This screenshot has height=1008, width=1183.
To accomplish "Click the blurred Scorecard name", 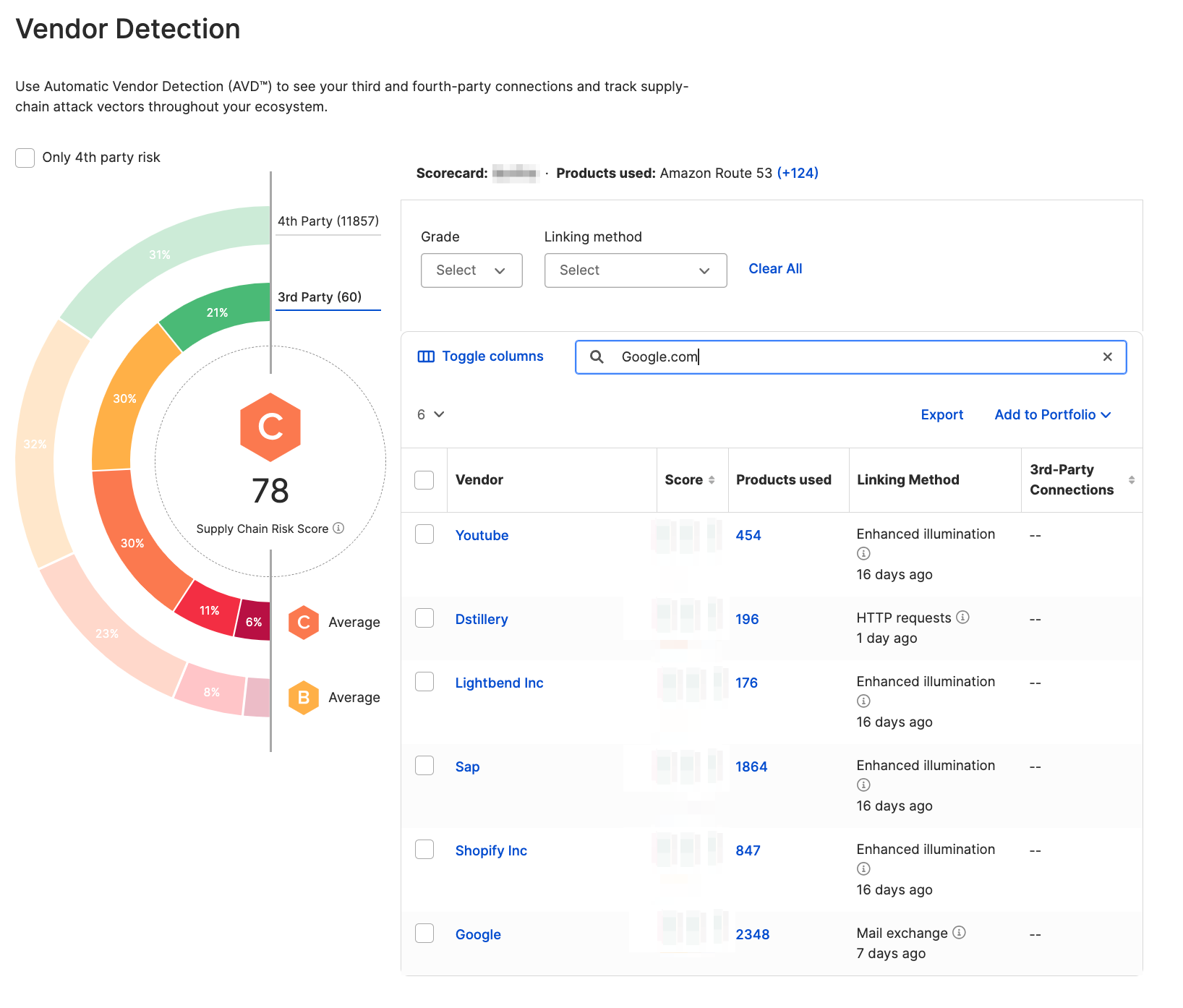I will tap(516, 173).
